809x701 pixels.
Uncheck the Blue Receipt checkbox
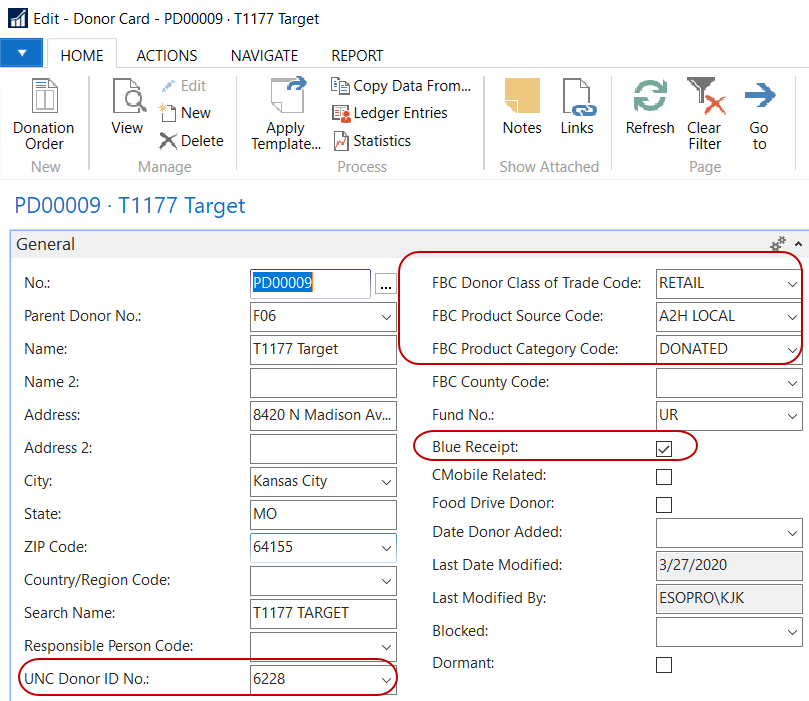pyautogui.click(x=664, y=447)
